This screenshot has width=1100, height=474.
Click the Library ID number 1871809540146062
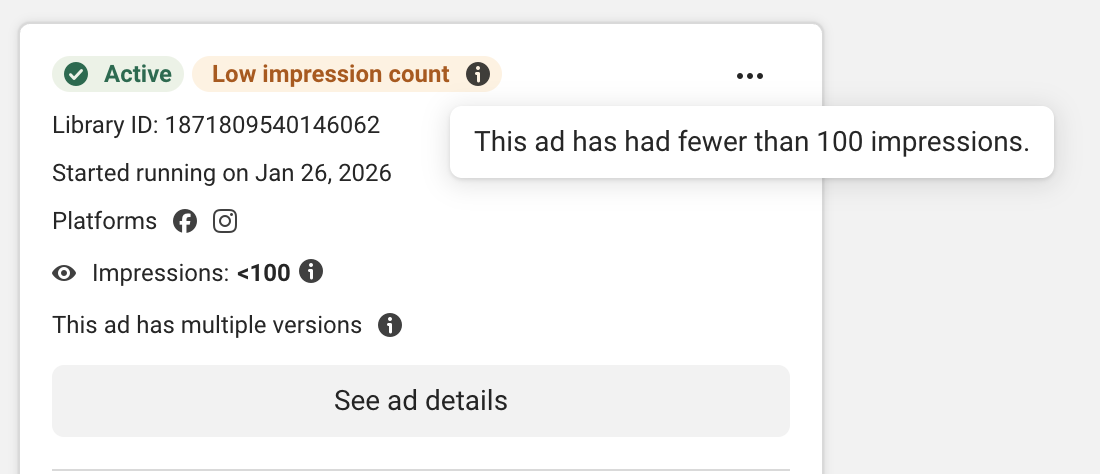pos(272,125)
